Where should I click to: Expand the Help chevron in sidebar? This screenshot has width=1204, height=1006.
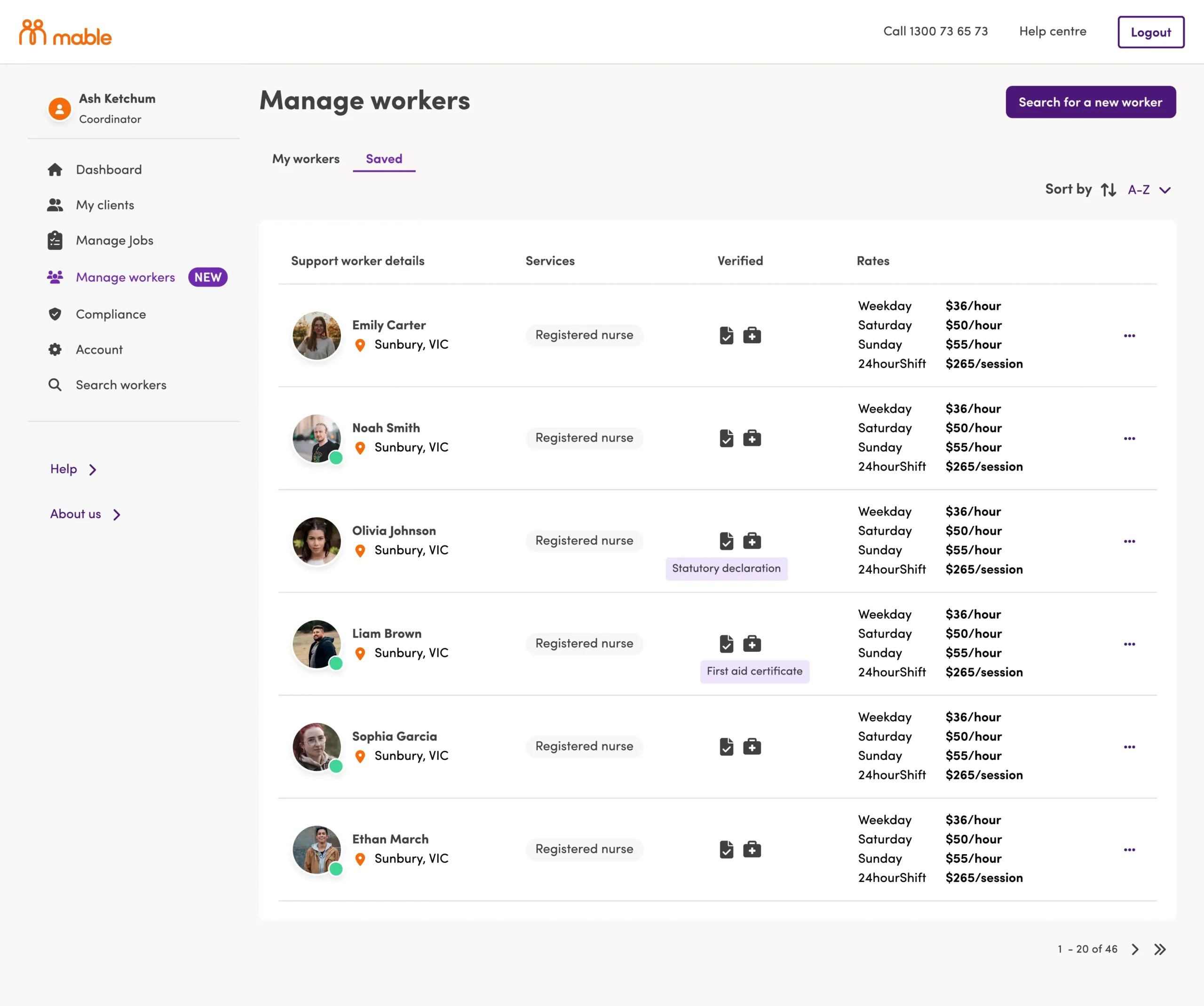pyautogui.click(x=93, y=470)
